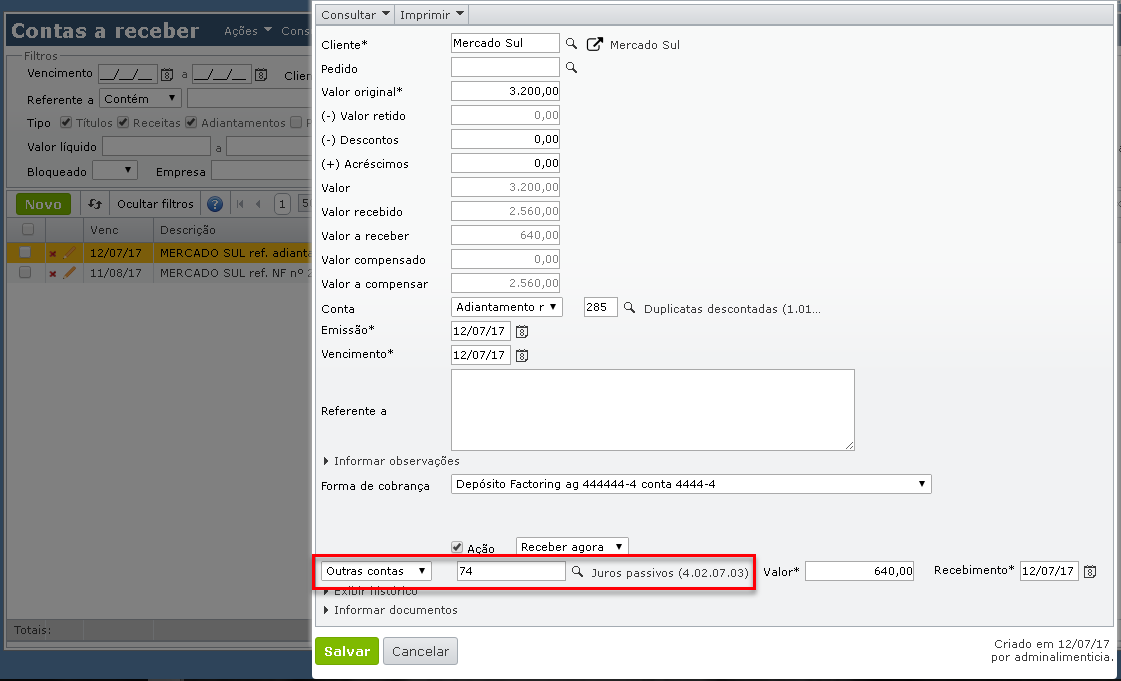Go to previous page arrow in list toolbar
Viewport: 1121px width, 681px height.
[259, 204]
